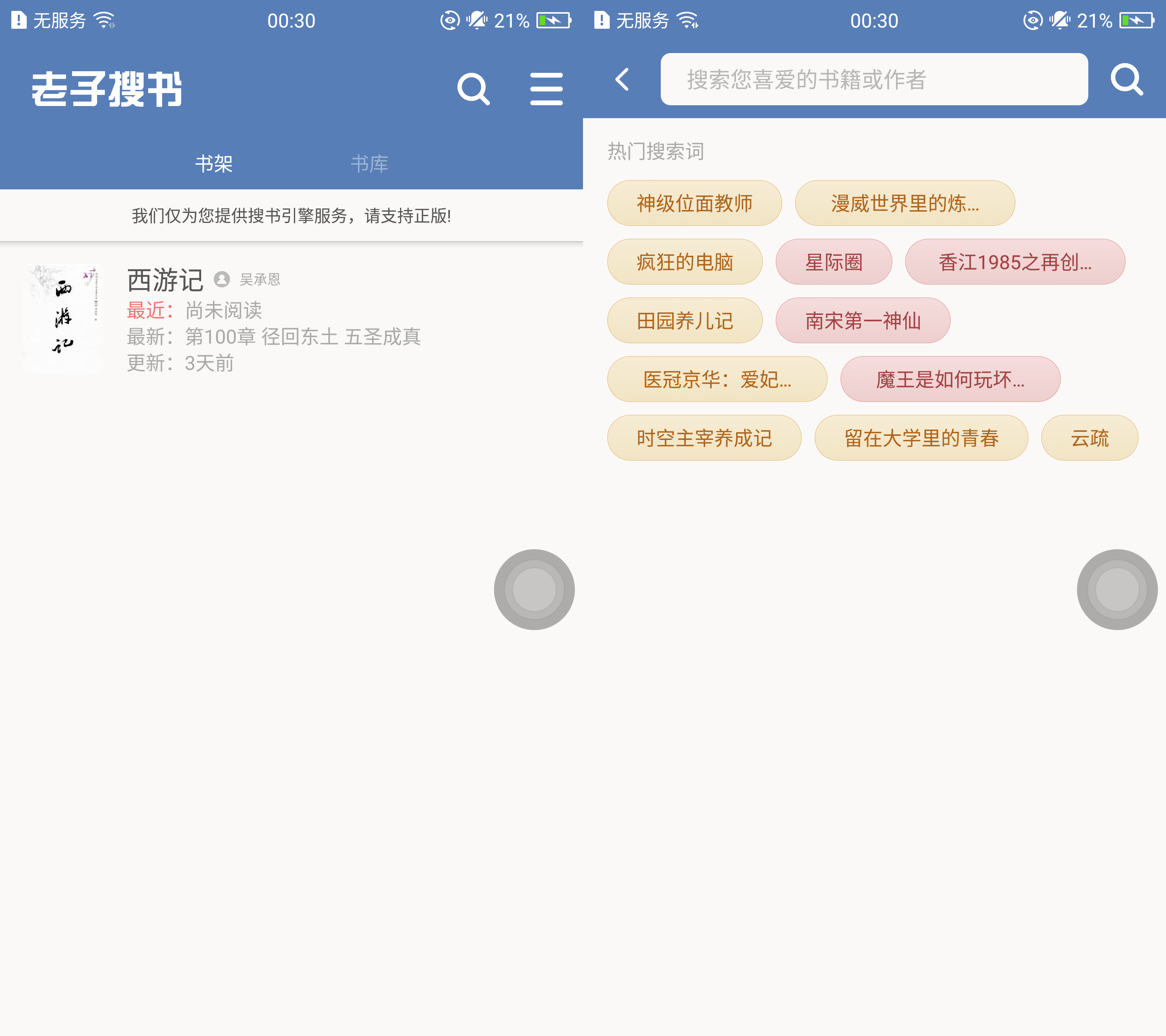Open the hamburger menu icon

[x=546, y=89]
